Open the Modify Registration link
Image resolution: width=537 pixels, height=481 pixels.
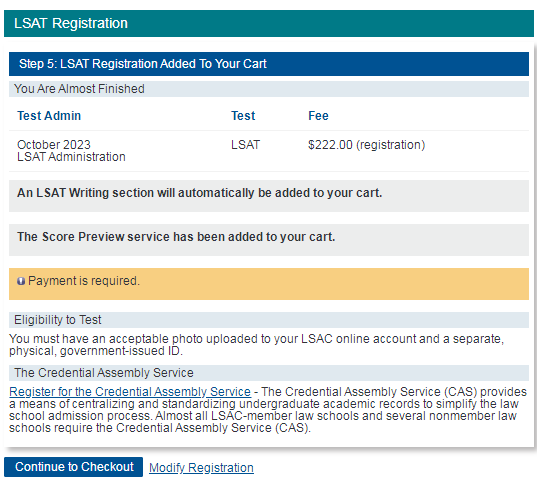(201, 468)
